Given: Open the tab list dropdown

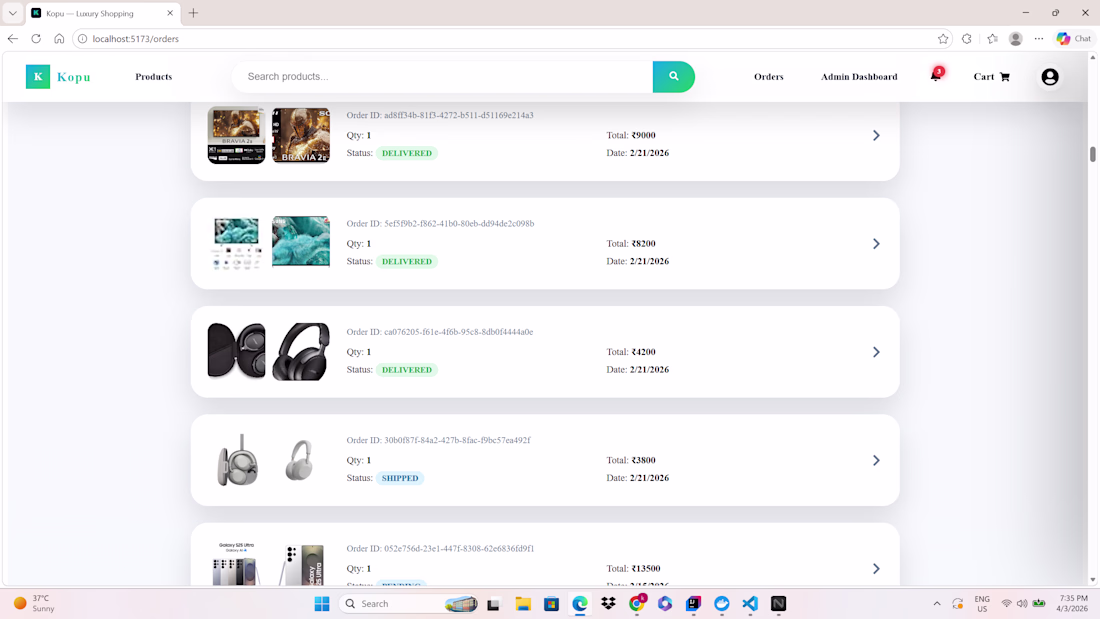Looking at the screenshot, I should pyautogui.click(x=13, y=13).
